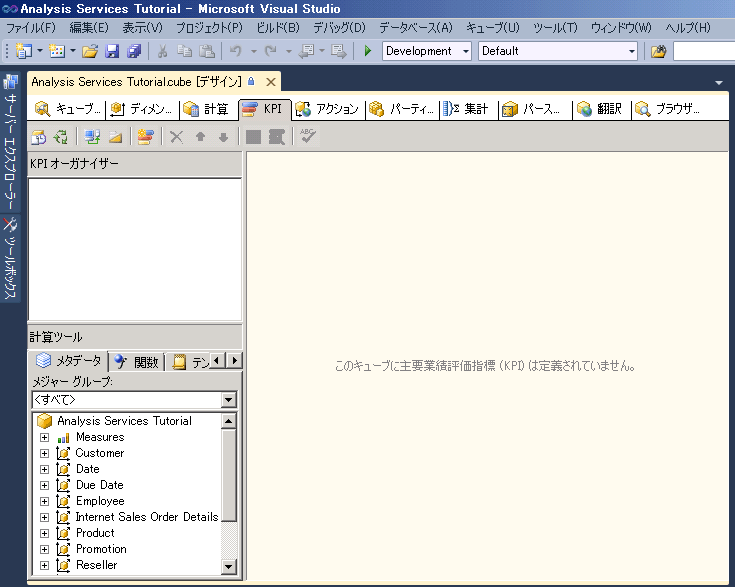The height and width of the screenshot is (587, 735).
Task: Click the Undo arrow icon
Action: coord(236,51)
